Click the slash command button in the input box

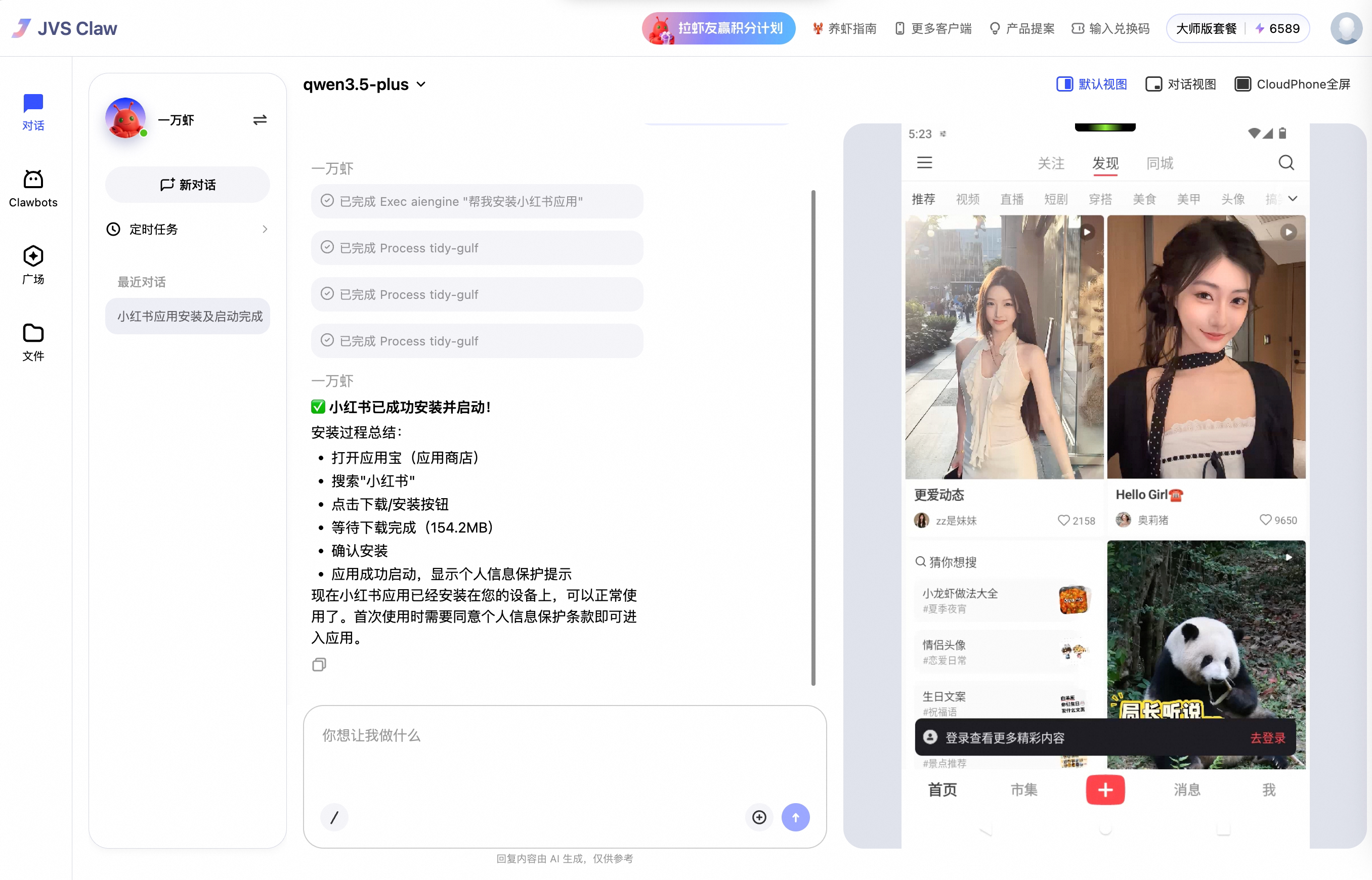334,817
